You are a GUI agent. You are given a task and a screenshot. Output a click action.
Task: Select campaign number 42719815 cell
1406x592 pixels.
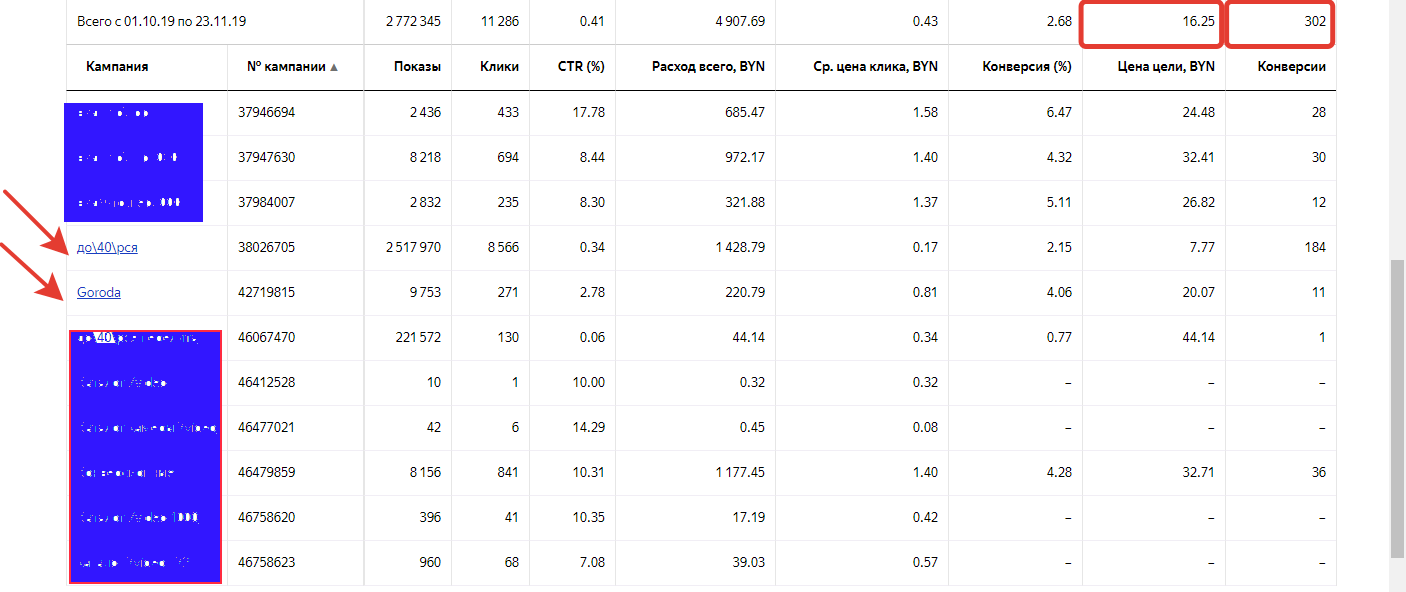(266, 292)
